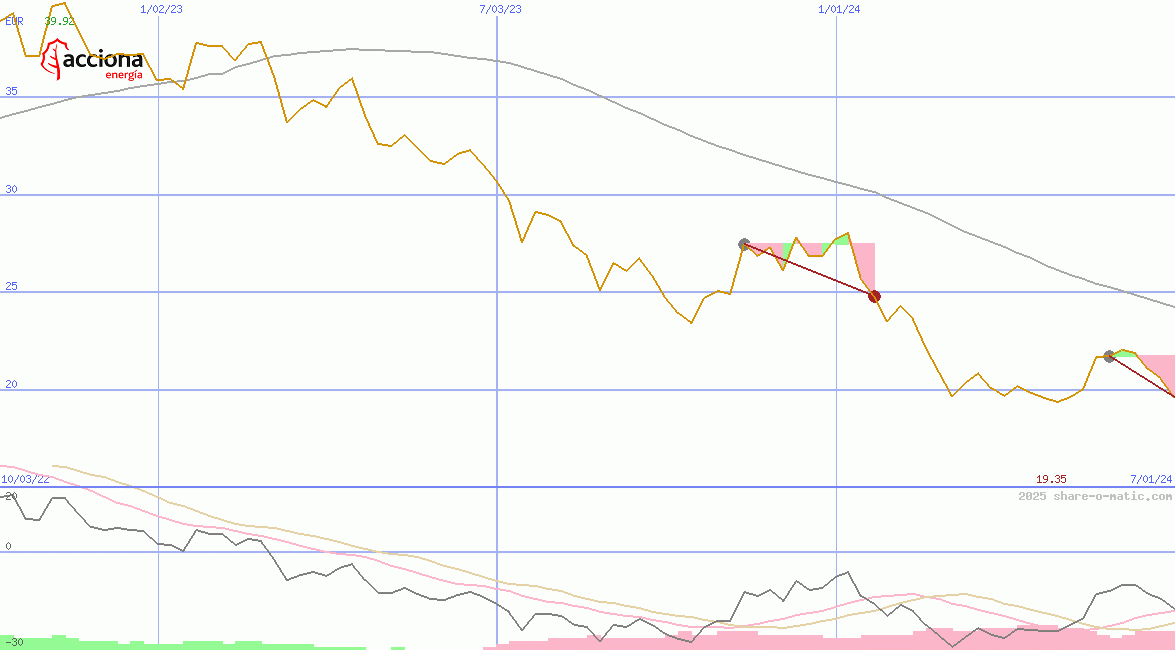This screenshot has width=1175, height=650.
Task: Click the 19.35 last price value
Action: 1051,479
